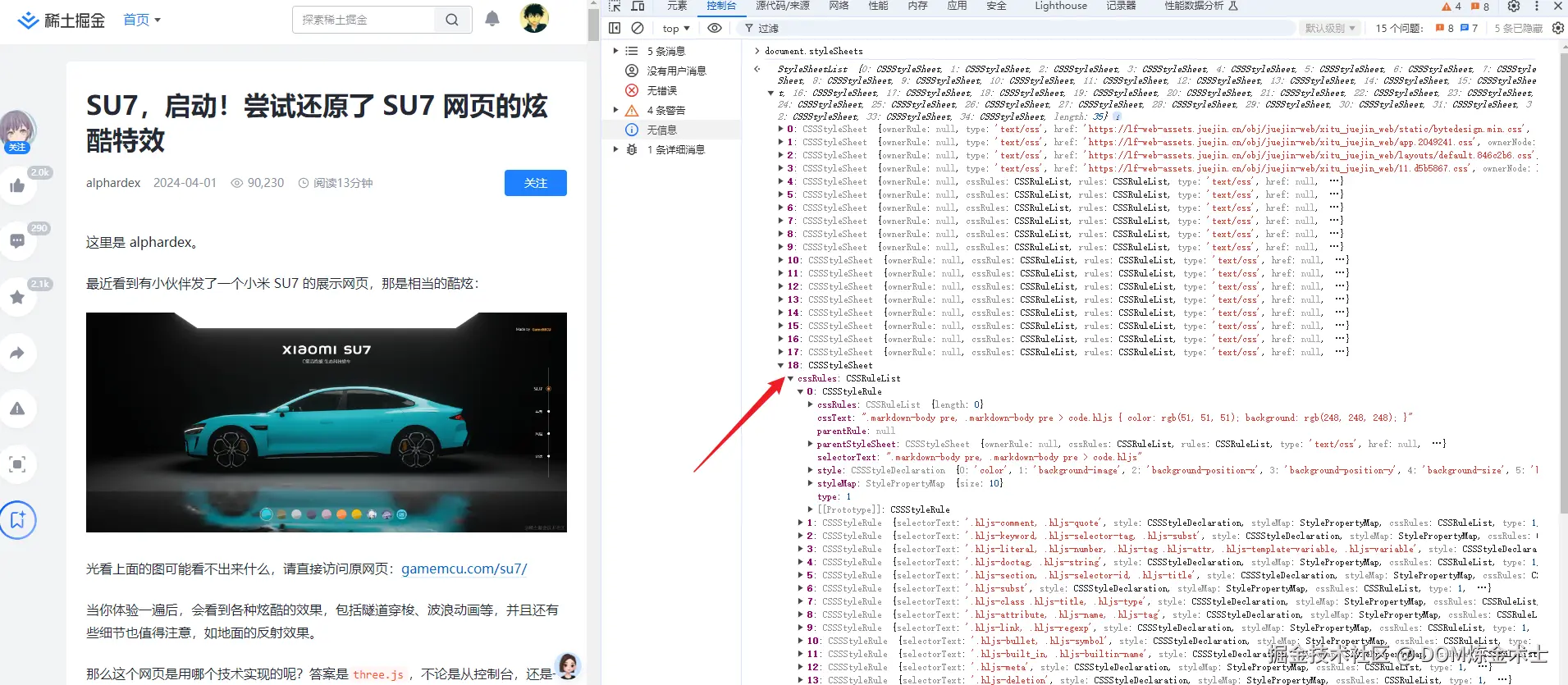Viewport: 1568px width, 685px height.
Task: Click the Xiaomi SU7 article image
Action: point(327,422)
